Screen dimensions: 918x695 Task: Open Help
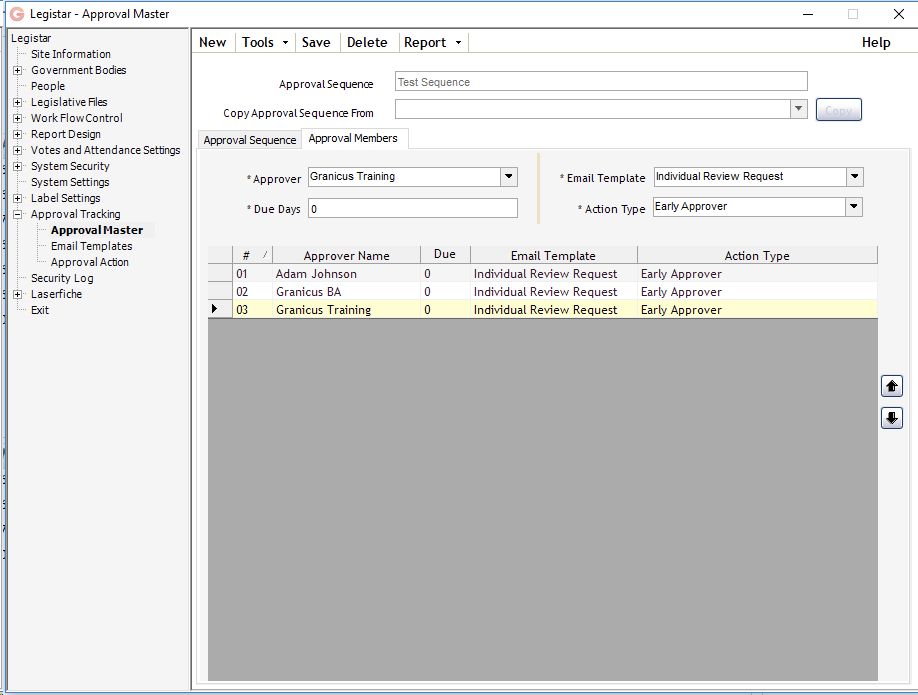876,42
